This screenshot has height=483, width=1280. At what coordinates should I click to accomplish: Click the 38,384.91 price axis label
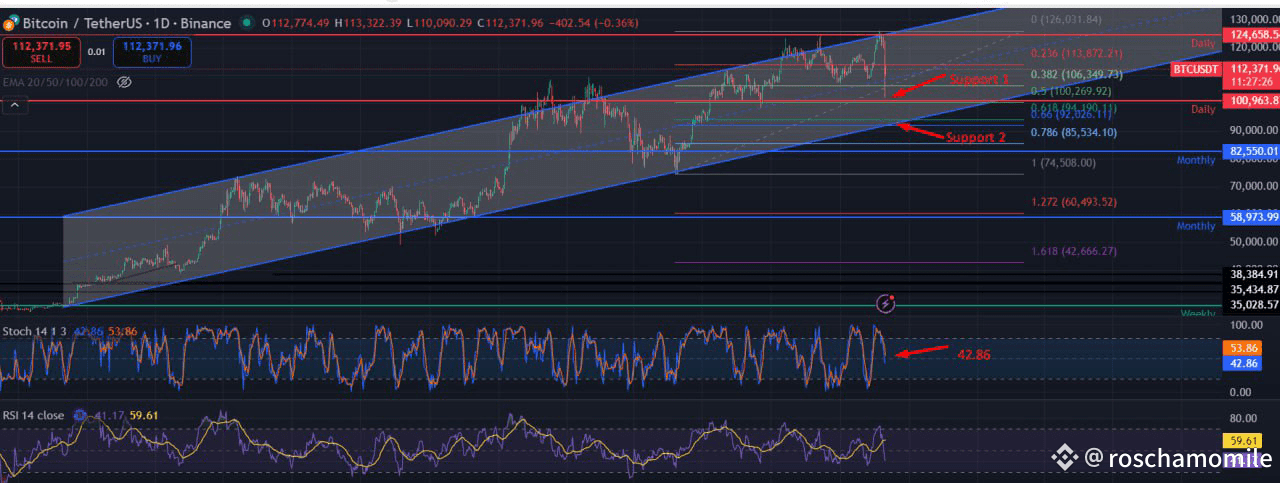tap(1252, 274)
